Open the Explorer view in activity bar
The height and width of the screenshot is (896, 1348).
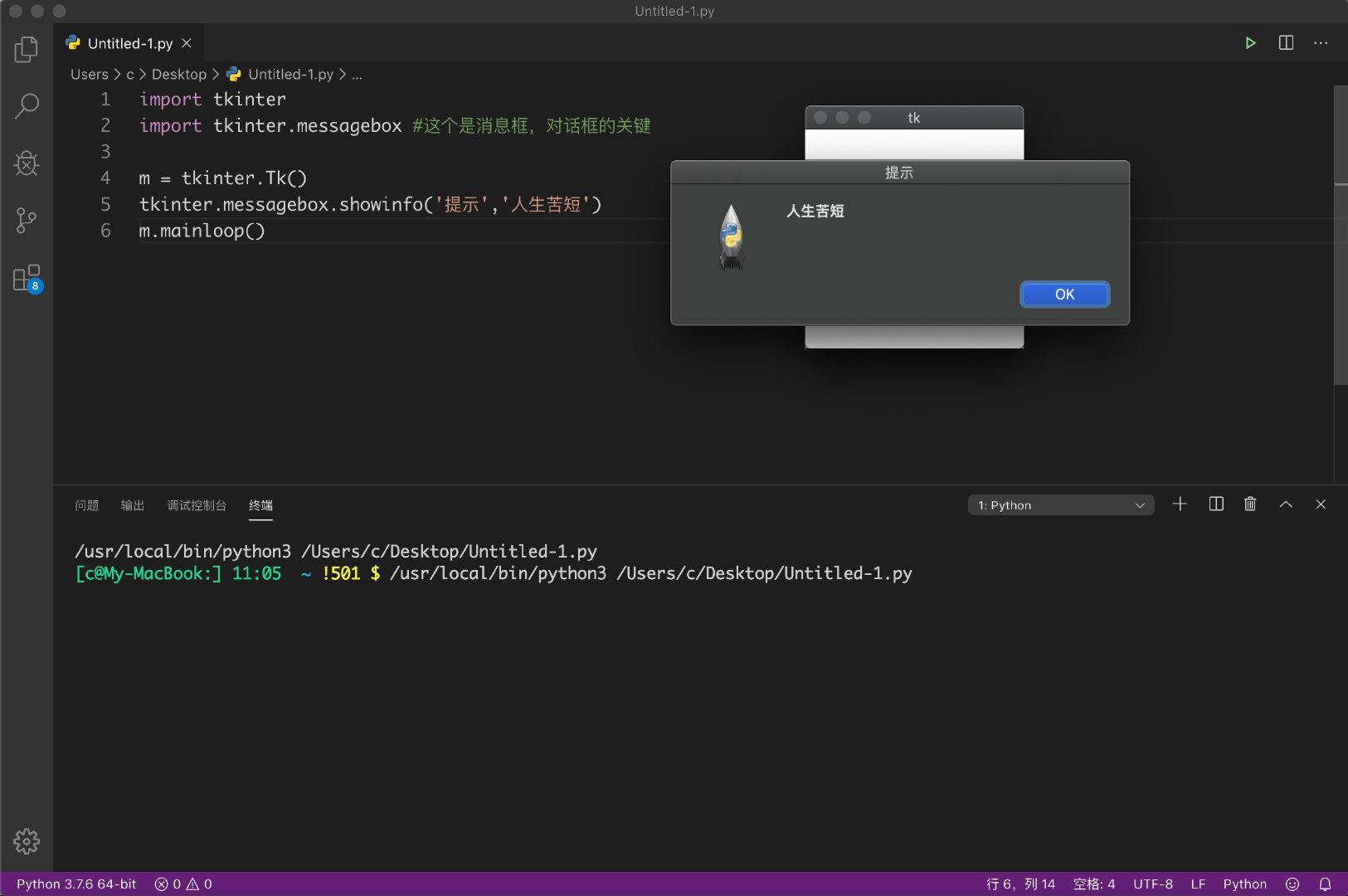pos(27,50)
